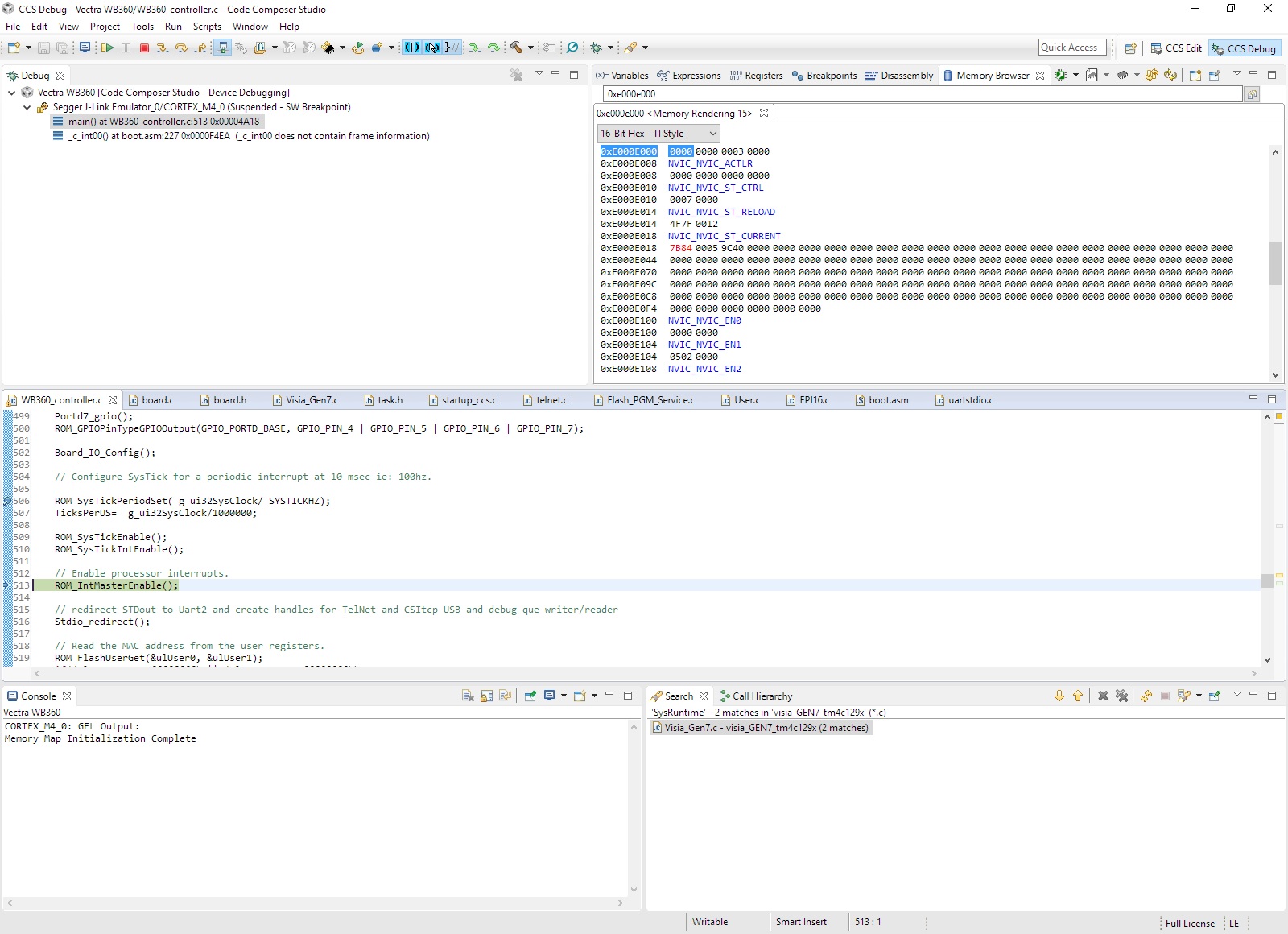
Task: Collapse the Segger J-Link Emulator tree node
Action: point(27,107)
